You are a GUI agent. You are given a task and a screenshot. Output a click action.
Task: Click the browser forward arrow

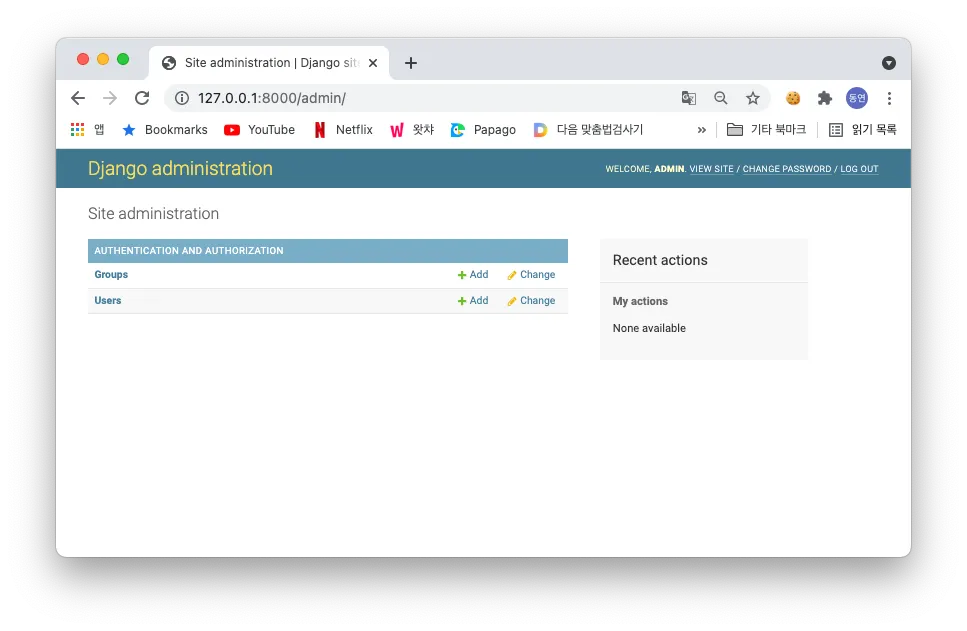(x=110, y=98)
